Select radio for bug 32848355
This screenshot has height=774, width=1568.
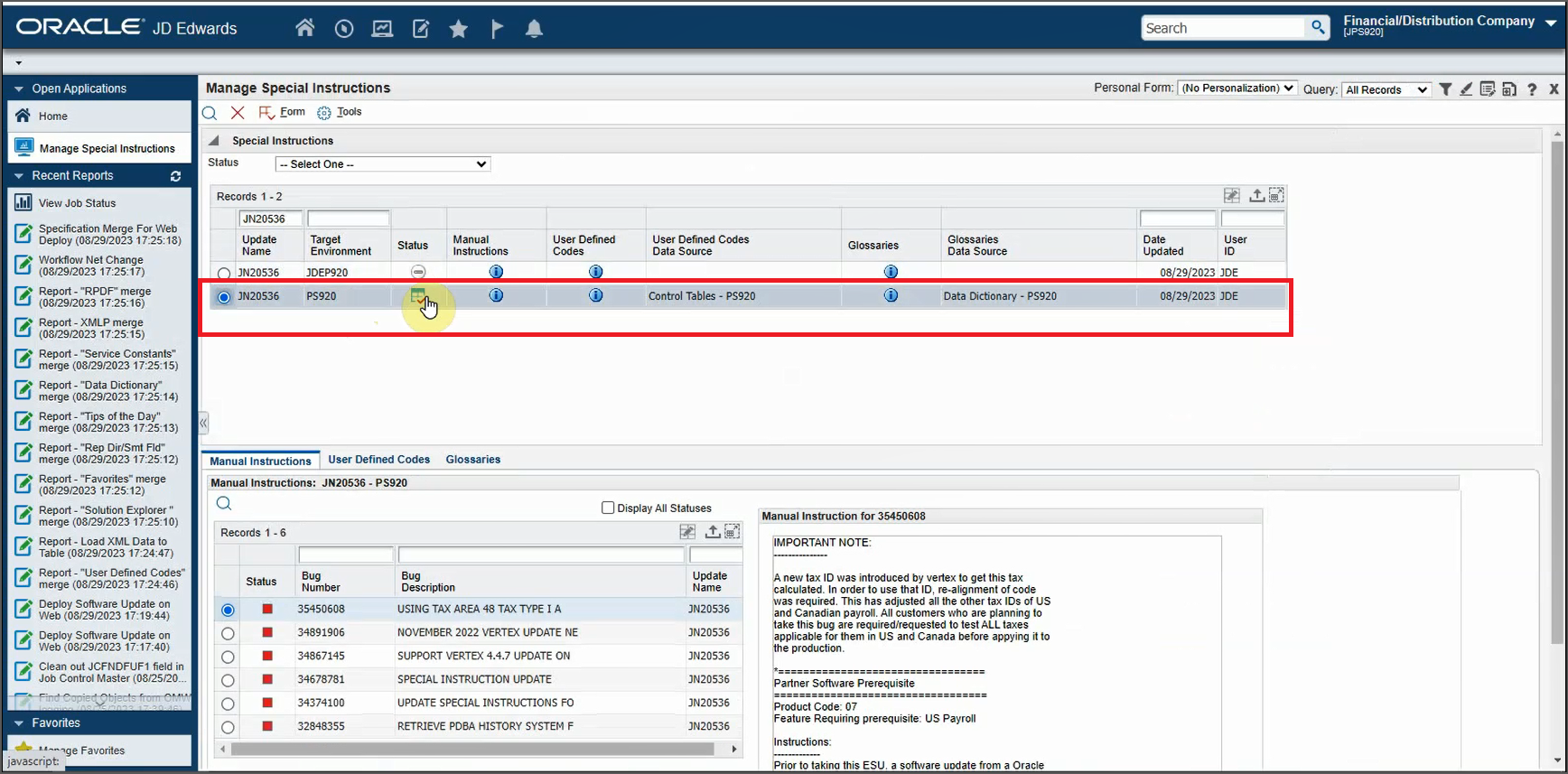(228, 727)
